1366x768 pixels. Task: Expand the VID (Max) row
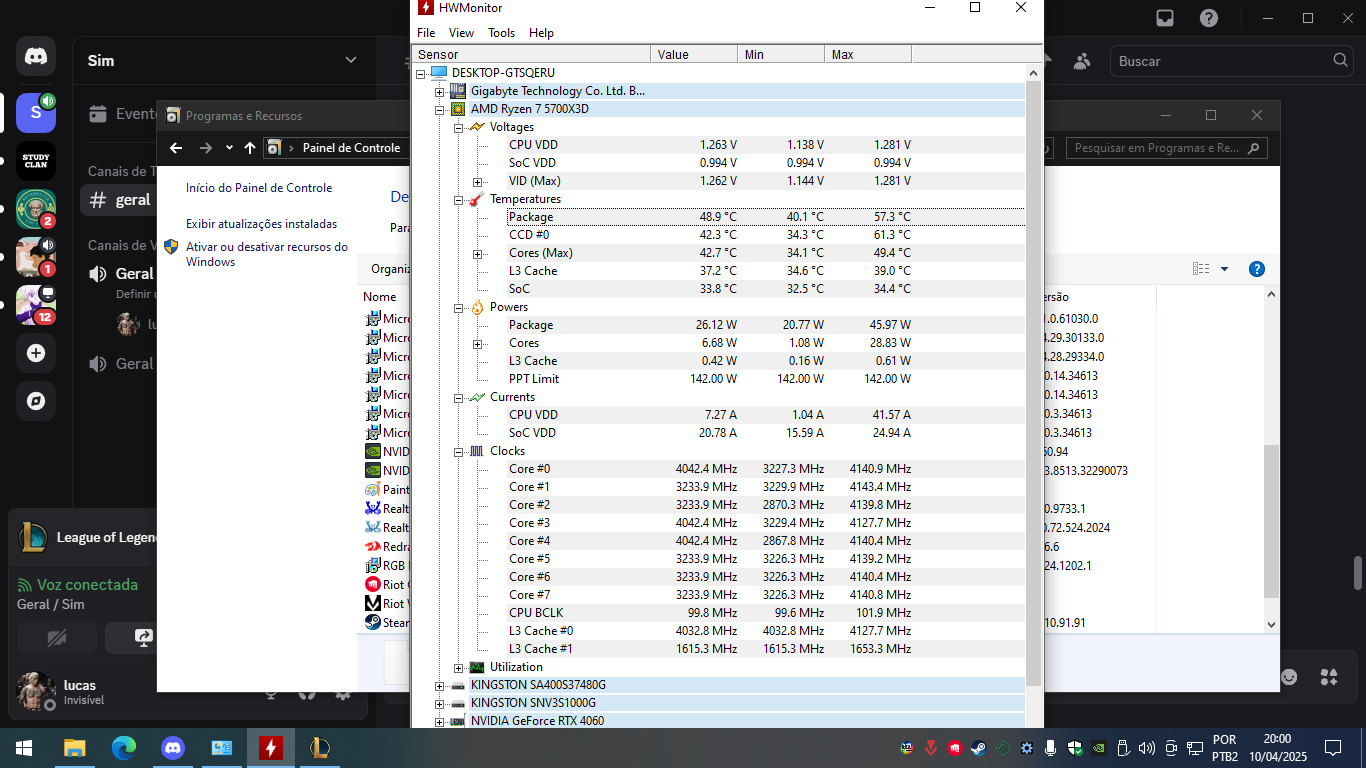pos(477,181)
